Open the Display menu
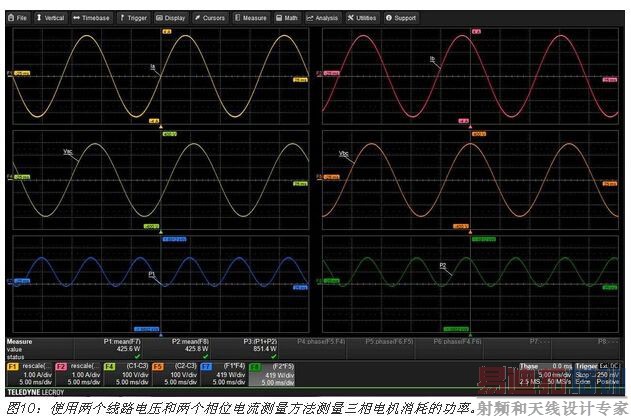Viewport: 631px width, 418px height. click(171, 18)
